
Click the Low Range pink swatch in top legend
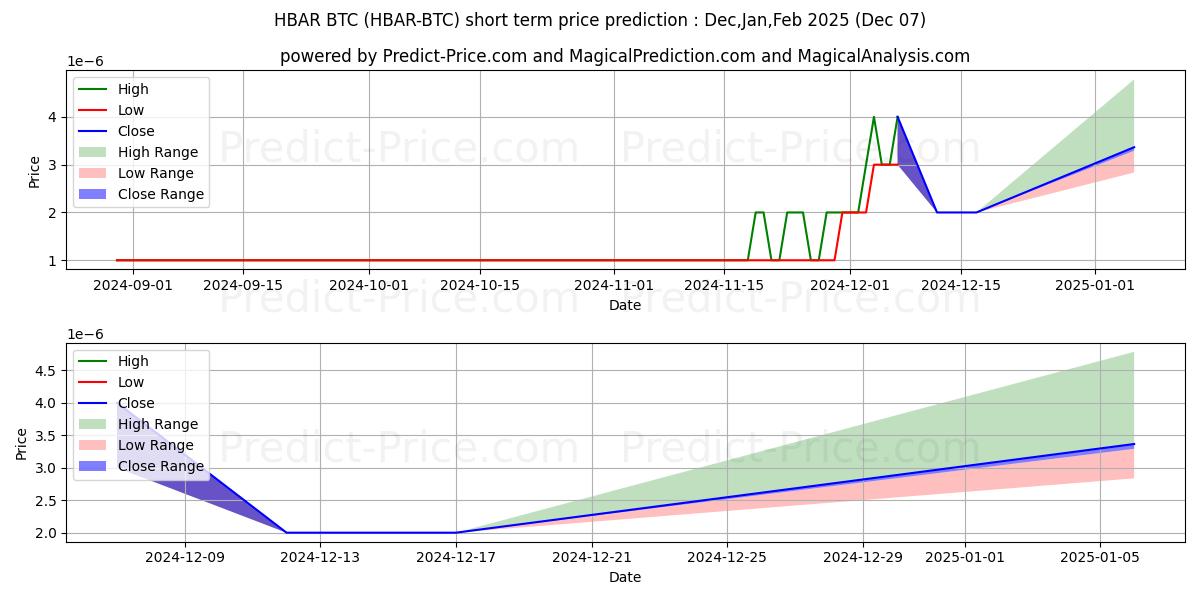[x=93, y=173]
